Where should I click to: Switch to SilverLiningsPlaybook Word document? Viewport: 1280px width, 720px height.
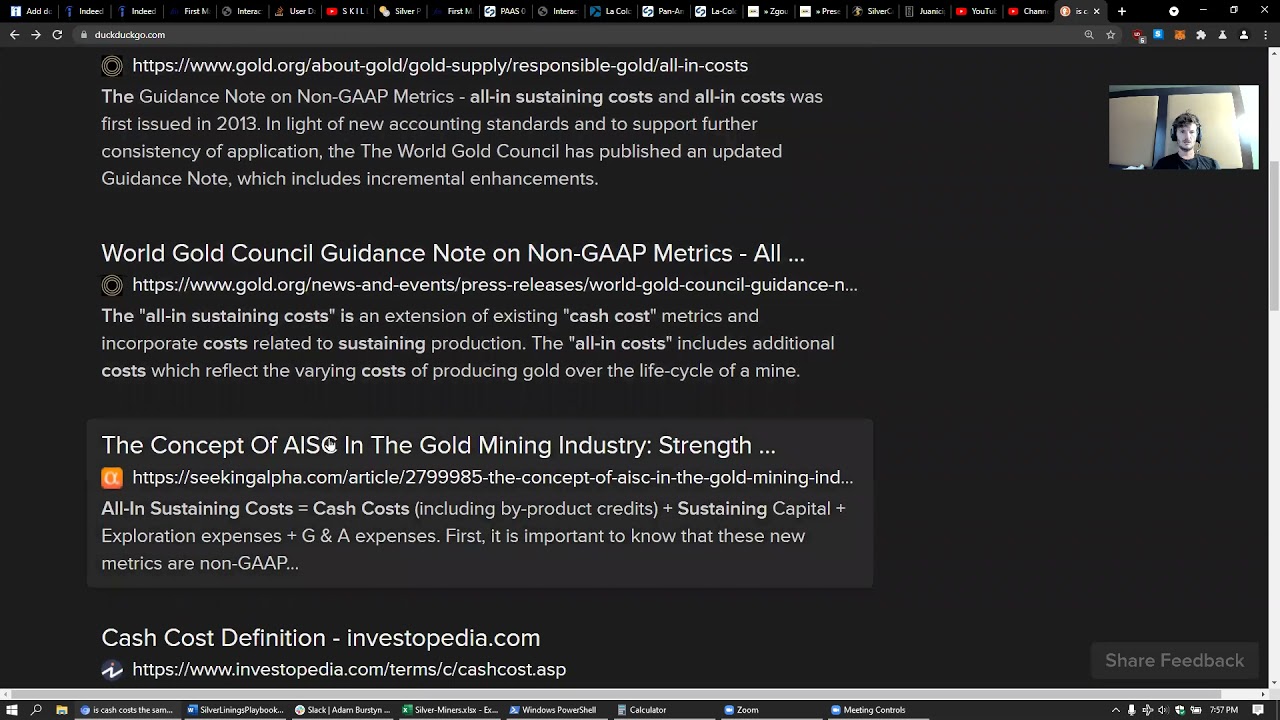click(236, 710)
